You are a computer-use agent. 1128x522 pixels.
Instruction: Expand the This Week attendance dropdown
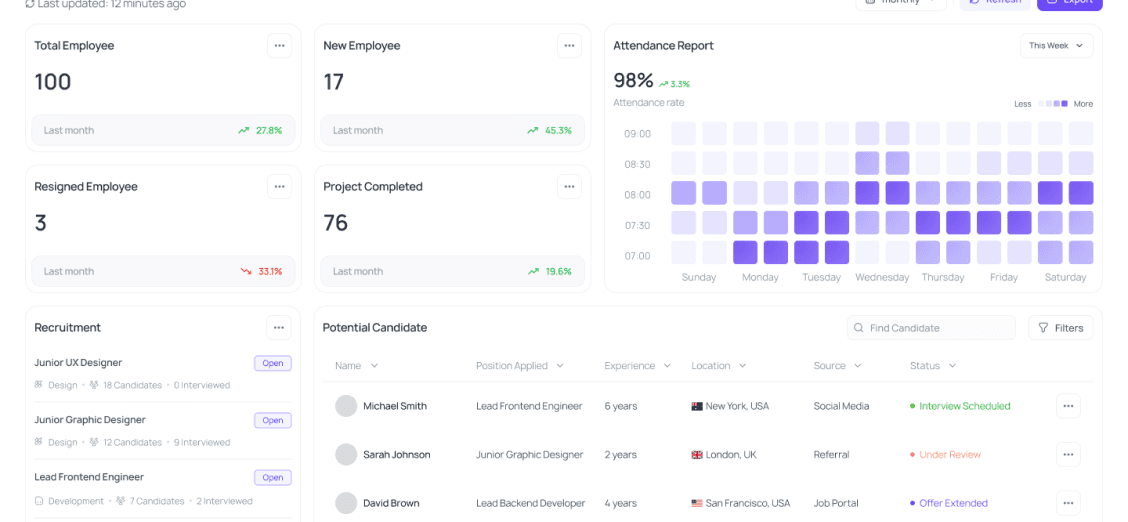1056,46
